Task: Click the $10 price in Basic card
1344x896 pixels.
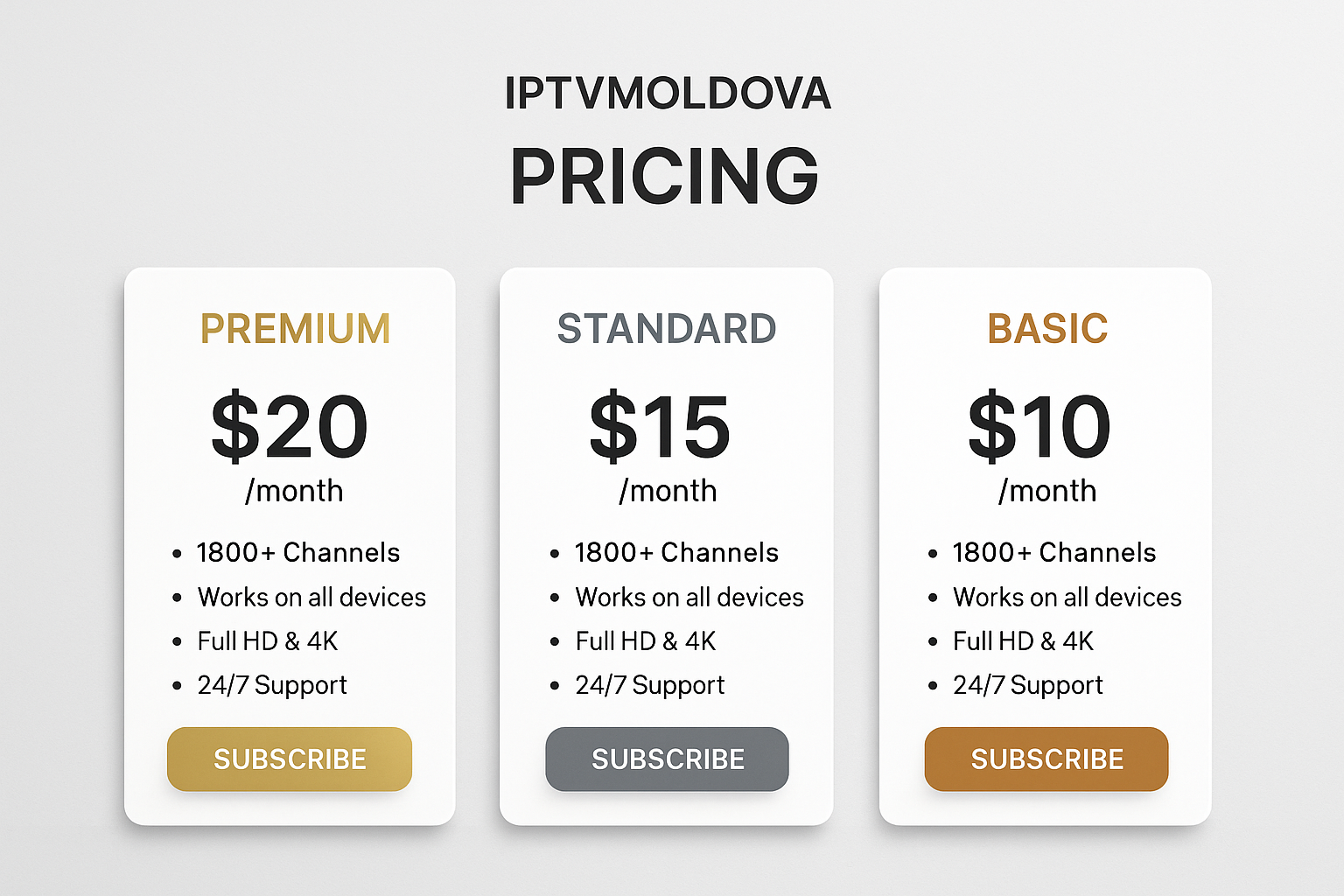Action: pyautogui.click(x=1039, y=426)
